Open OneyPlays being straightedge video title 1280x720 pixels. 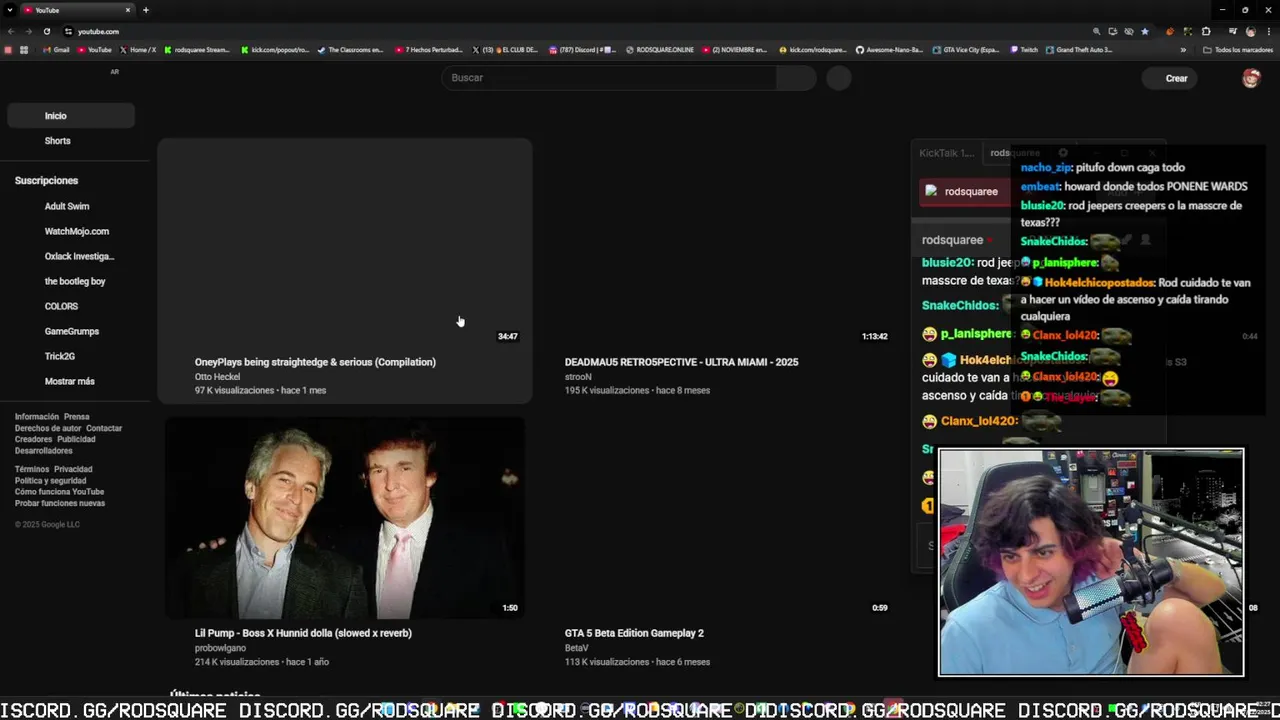coord(315,362)
